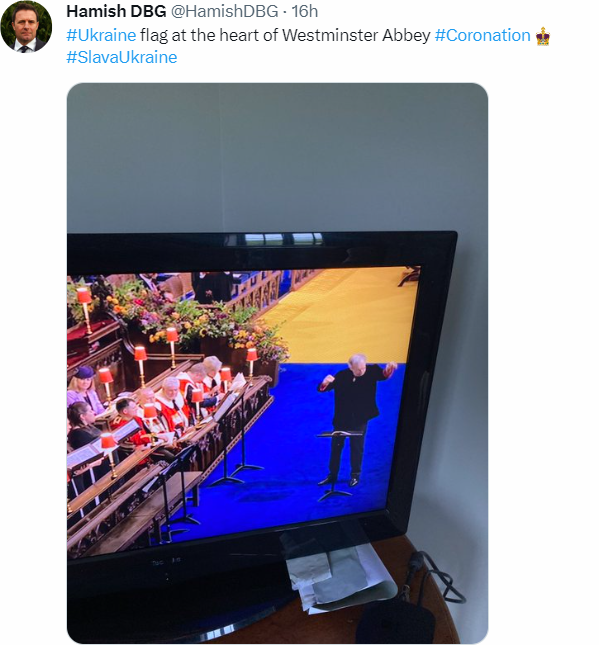Open the #Ukraine hashtag
599x645 pixels.
[101, 35]
